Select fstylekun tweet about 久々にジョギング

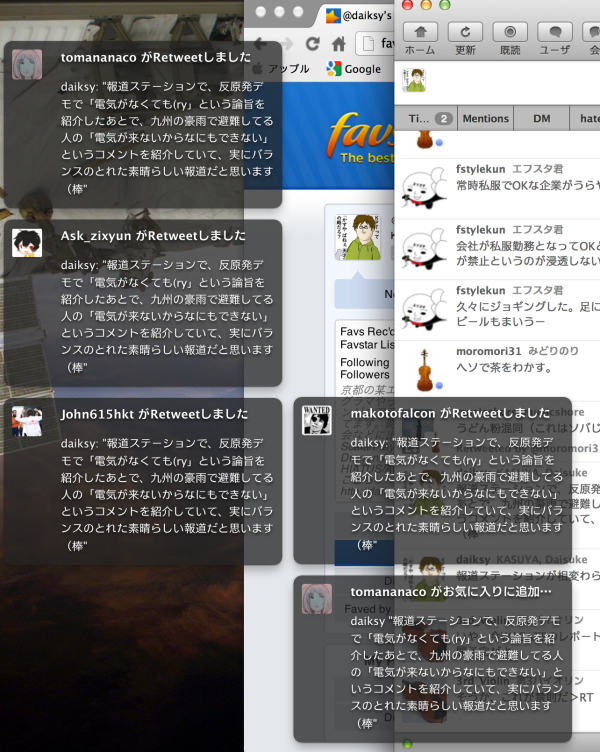click(x=497, y=310)
